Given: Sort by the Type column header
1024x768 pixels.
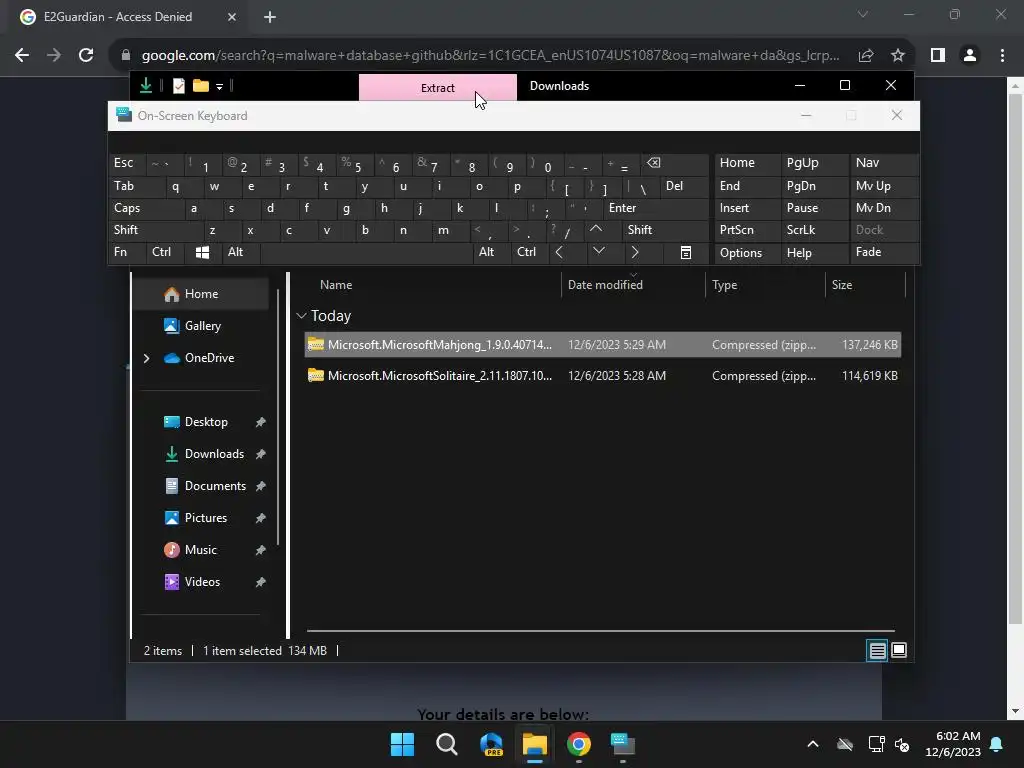Looking at the screenshot, I should [724, 285].
